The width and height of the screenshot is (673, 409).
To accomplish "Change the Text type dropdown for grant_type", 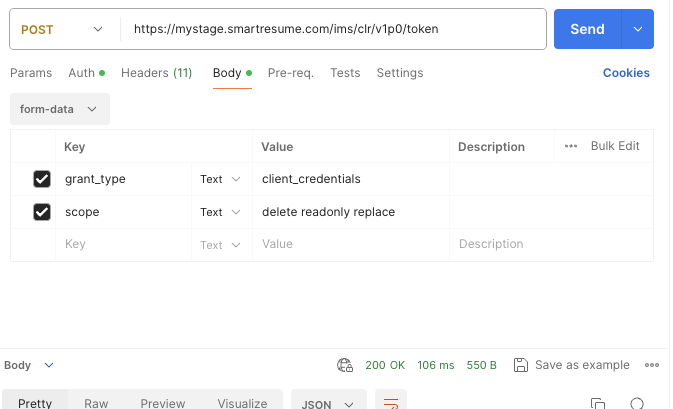I will 220,179.
